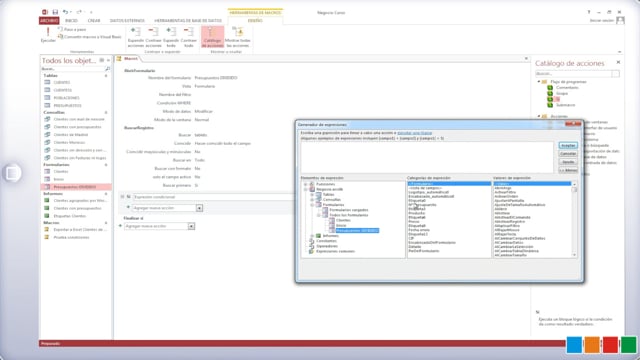This screenshot has width=640, height=360.
Task: Click Expandir todo ribbon icon
Action: tap(171, 37)
